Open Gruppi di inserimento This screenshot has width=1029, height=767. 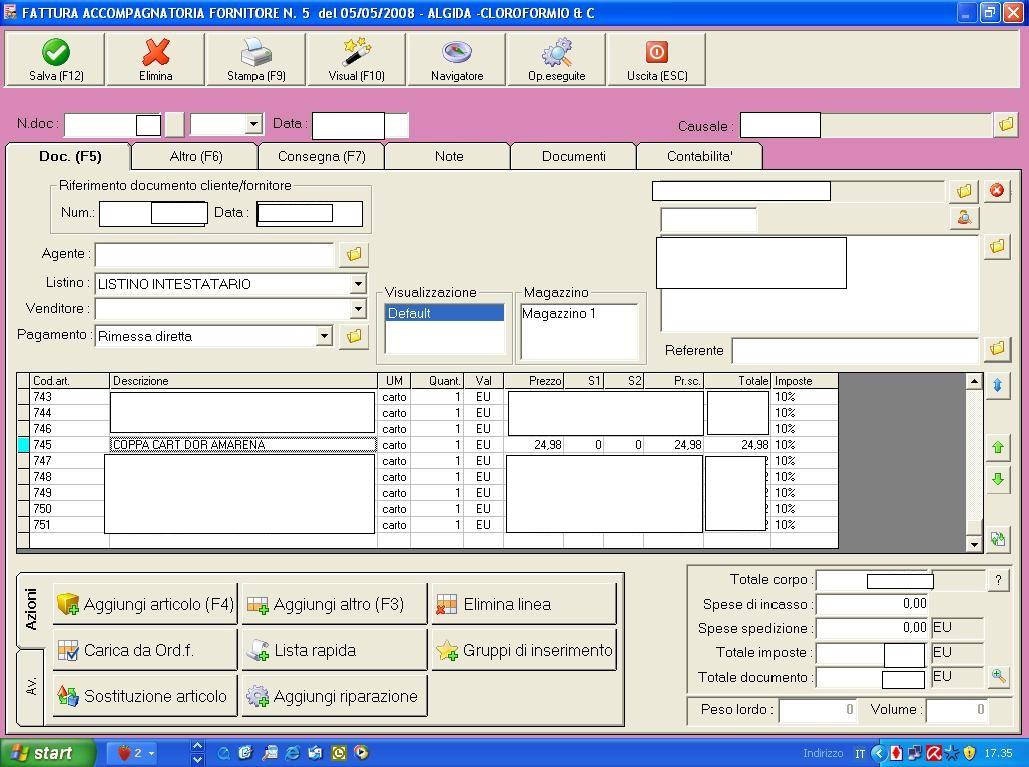(524, 650)
